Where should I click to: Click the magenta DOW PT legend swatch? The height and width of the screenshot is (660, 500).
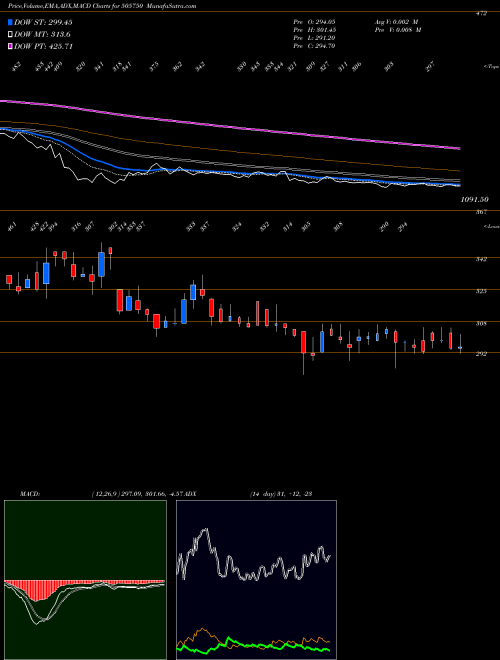click(11, 46)
